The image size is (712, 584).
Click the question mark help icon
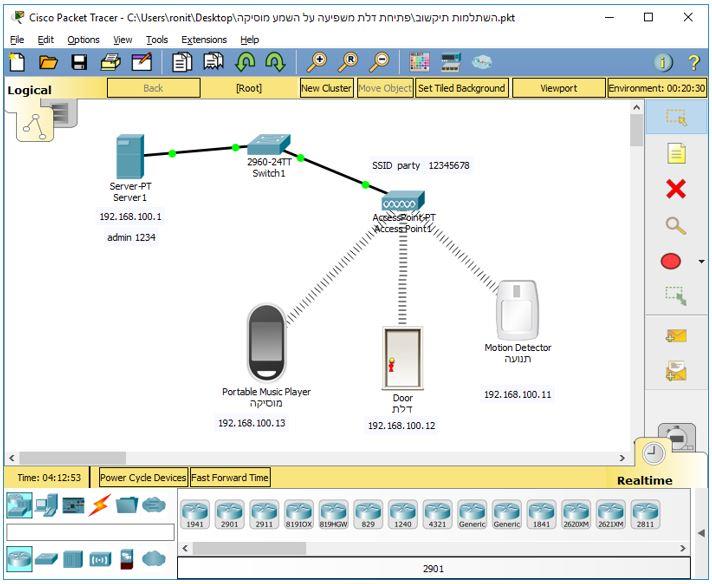point(693,62)
